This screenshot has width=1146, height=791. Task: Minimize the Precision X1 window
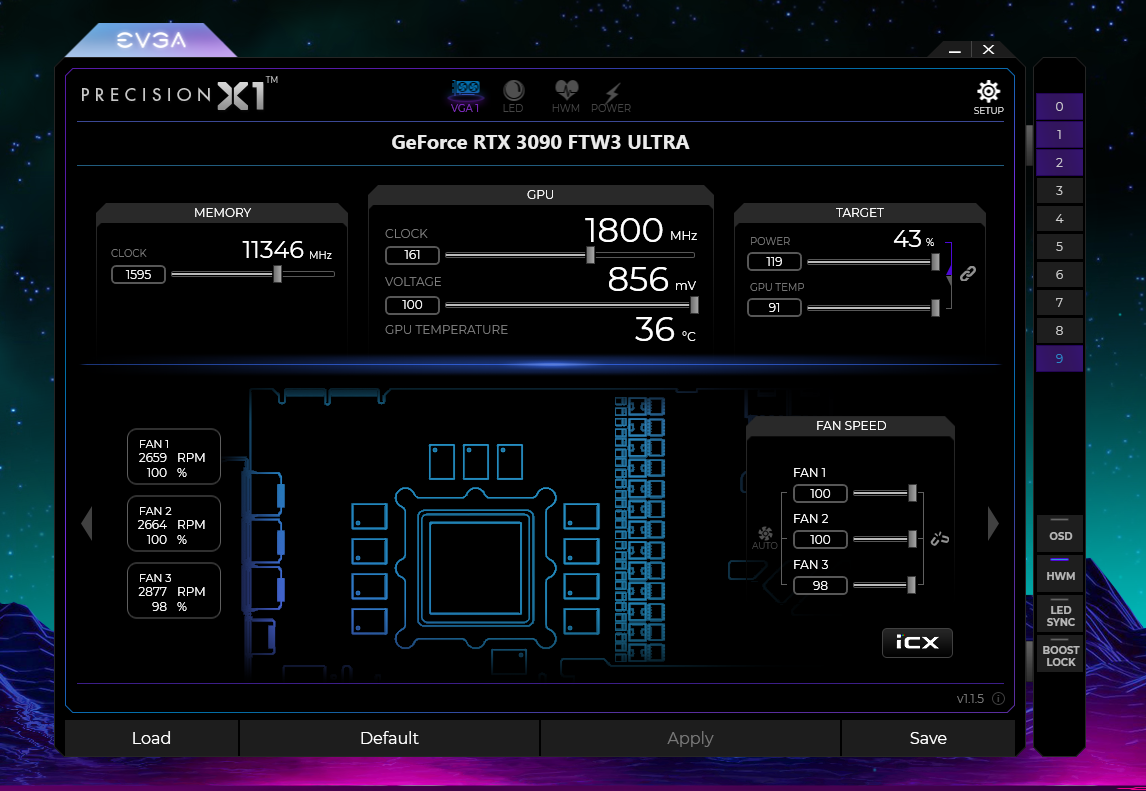click(x=955, y=50)
